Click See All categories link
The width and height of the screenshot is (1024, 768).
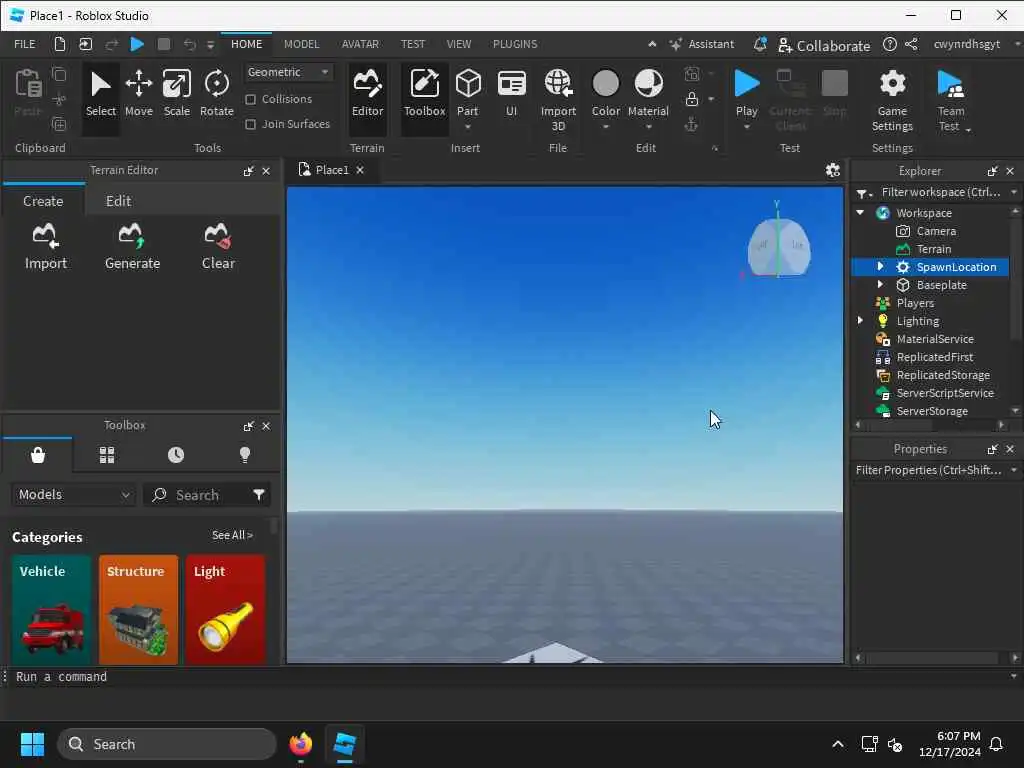point(232,535)
